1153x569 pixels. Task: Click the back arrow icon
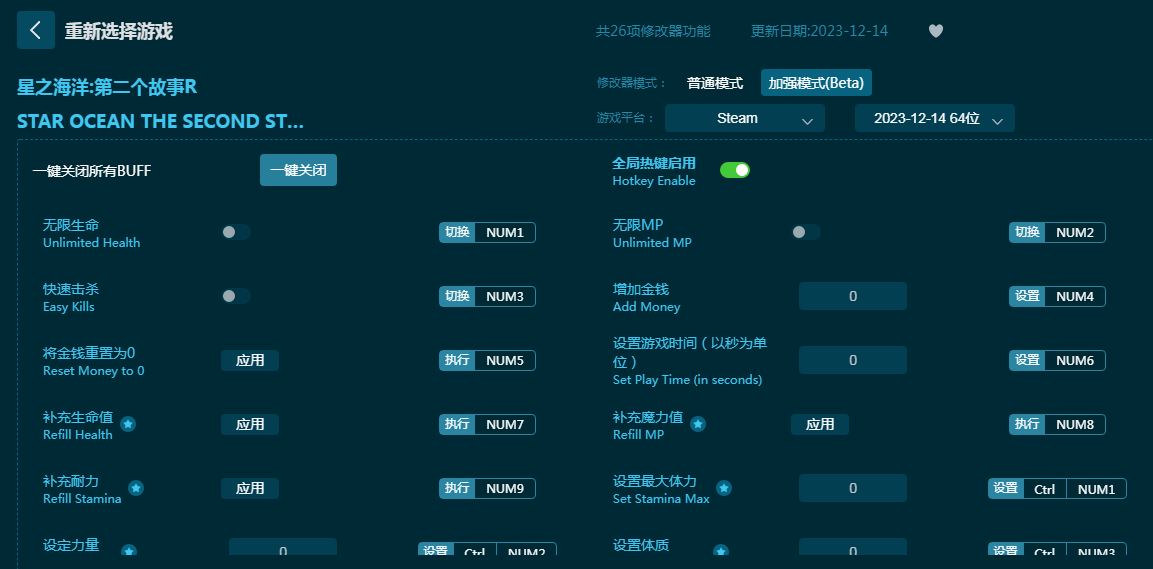(35, 30)
